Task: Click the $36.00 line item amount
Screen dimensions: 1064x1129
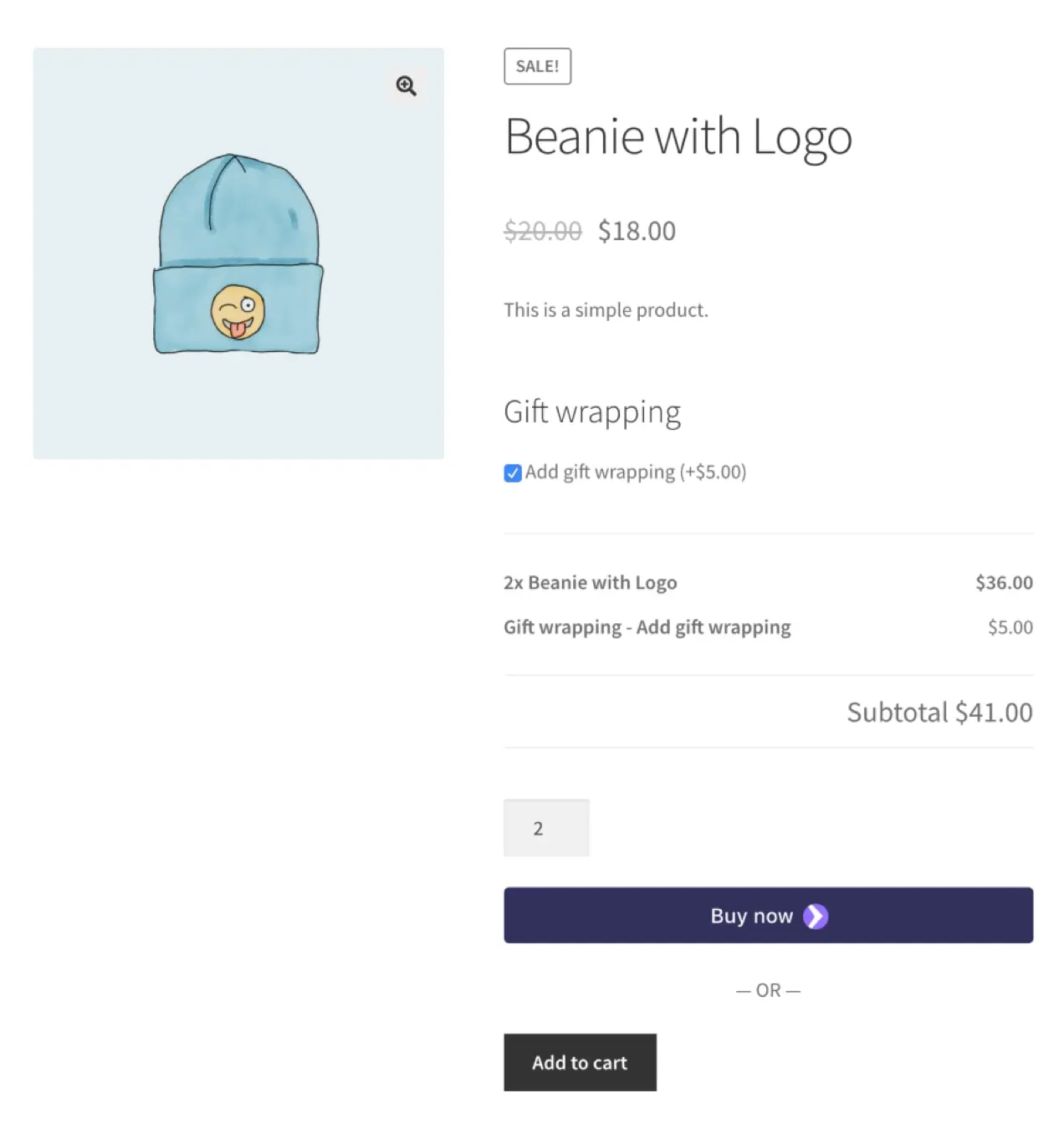Action: click(1003, 583)
